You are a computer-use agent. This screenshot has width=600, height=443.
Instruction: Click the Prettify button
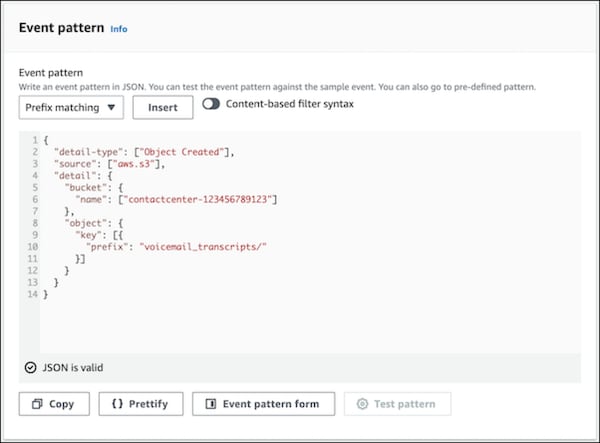(141, 404)
